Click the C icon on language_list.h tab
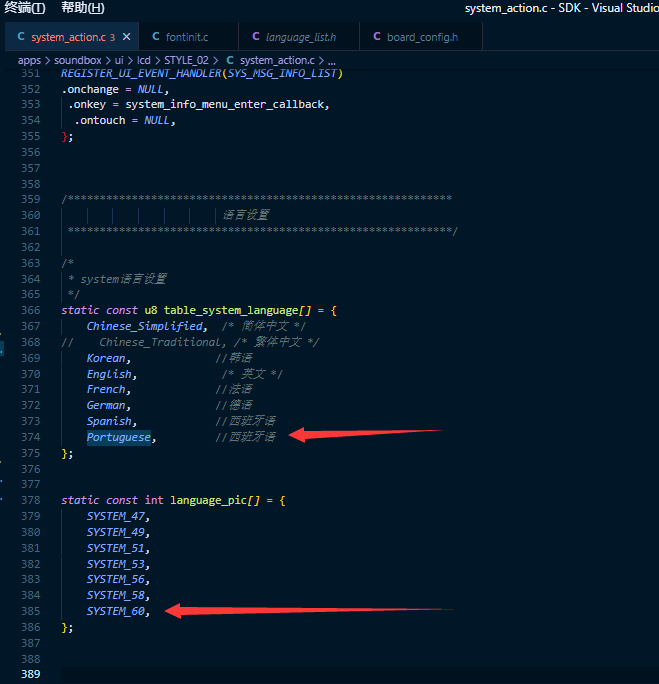Viewport: 659px width, 684px height. [x=256, y=37]
